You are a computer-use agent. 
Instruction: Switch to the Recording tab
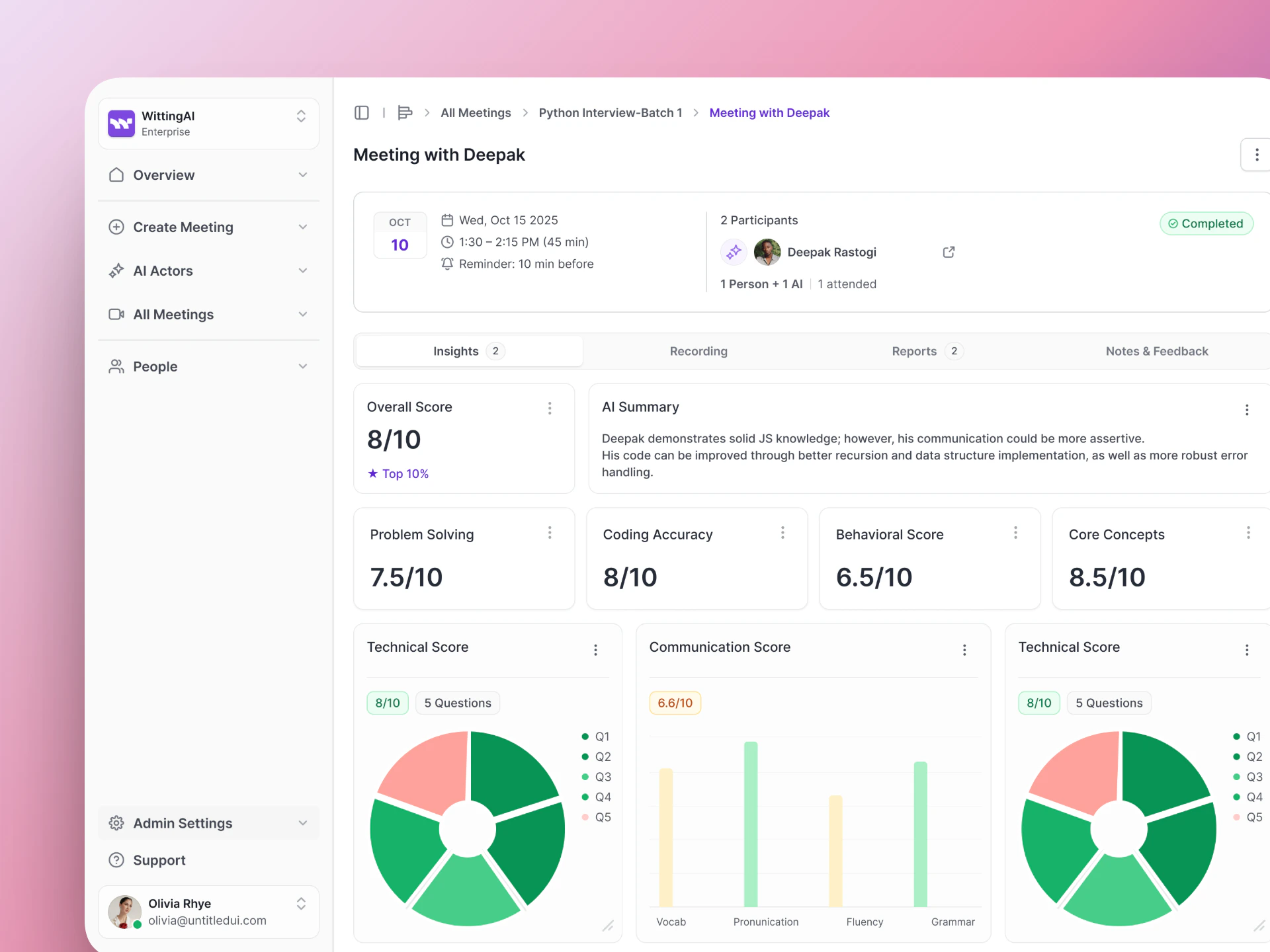pos(698,351)
